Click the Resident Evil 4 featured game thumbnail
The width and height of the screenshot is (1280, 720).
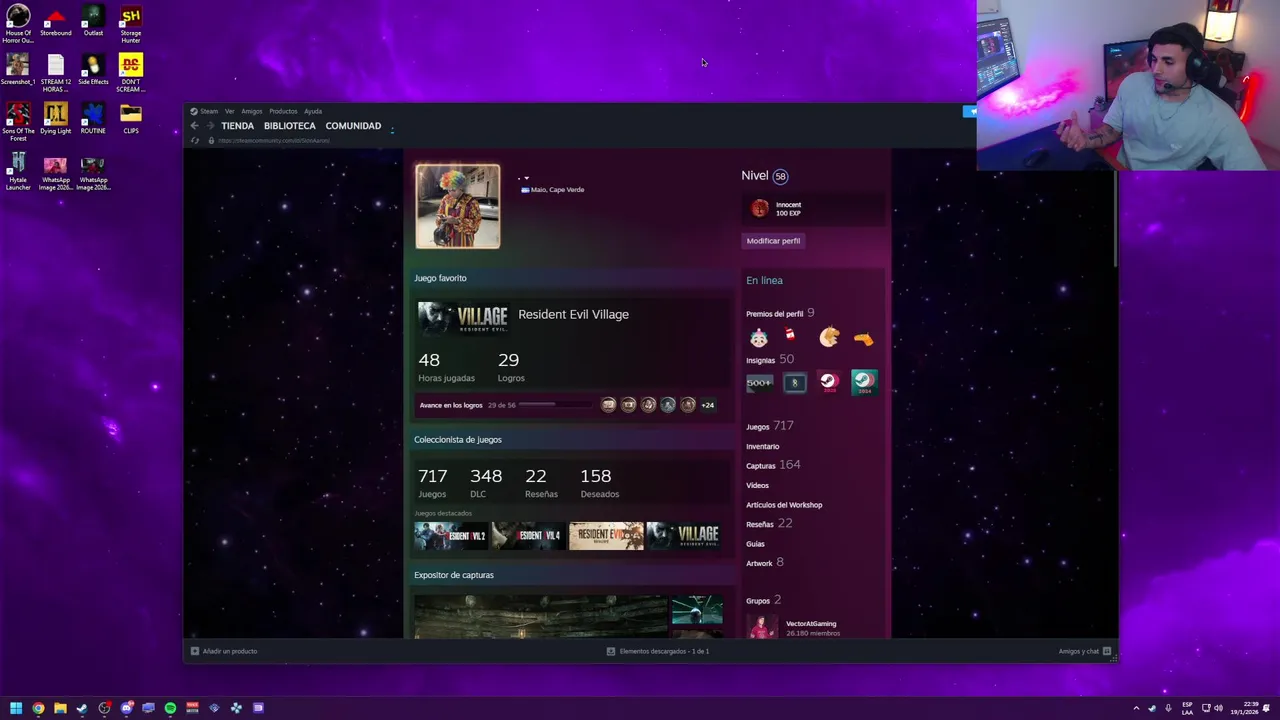click(529, 536)
